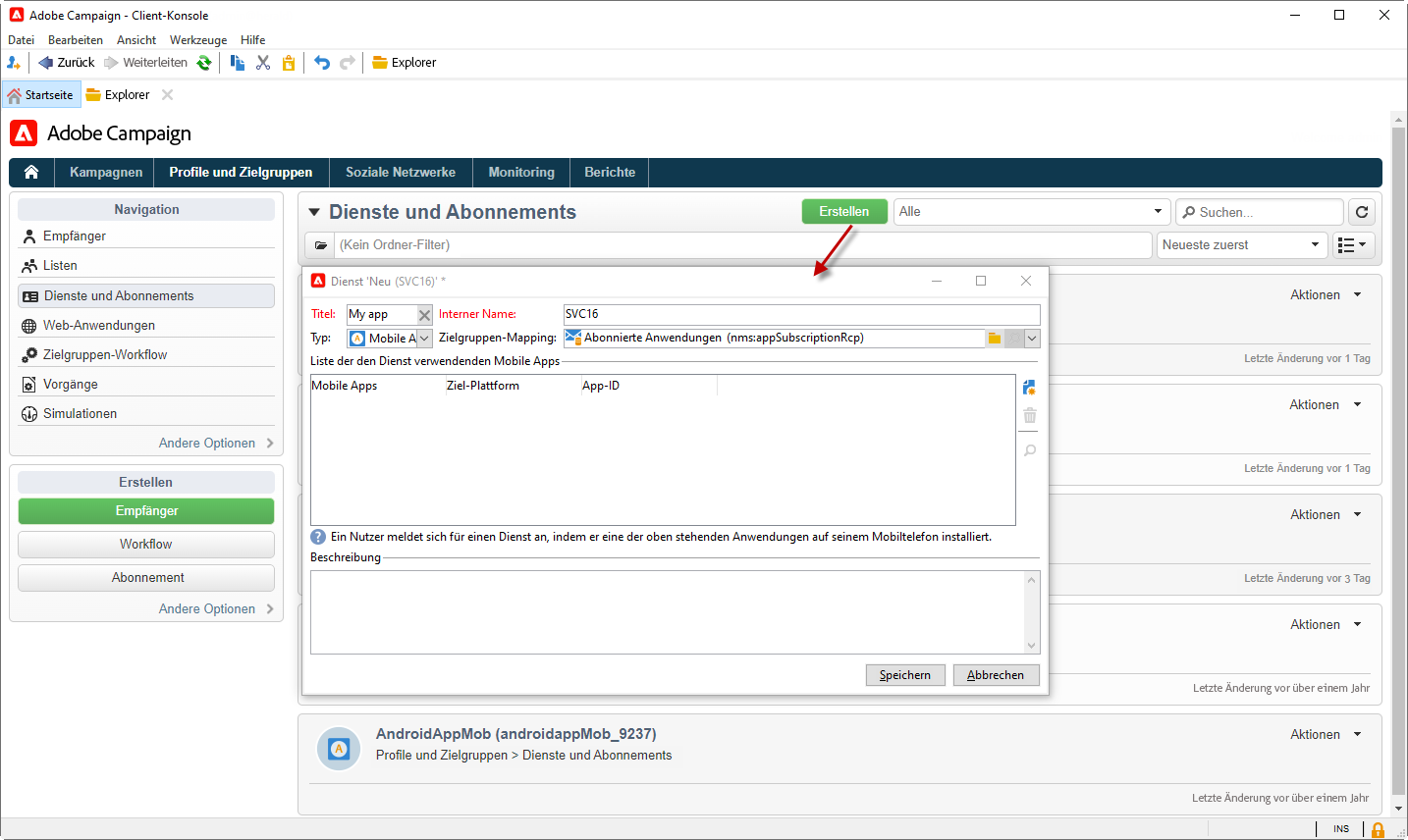Viewport: 1408px width, 840px height.
Task: Click the paste clipboard icon in the toolbar
Action: pyautogui.click(x=289, y=63)
